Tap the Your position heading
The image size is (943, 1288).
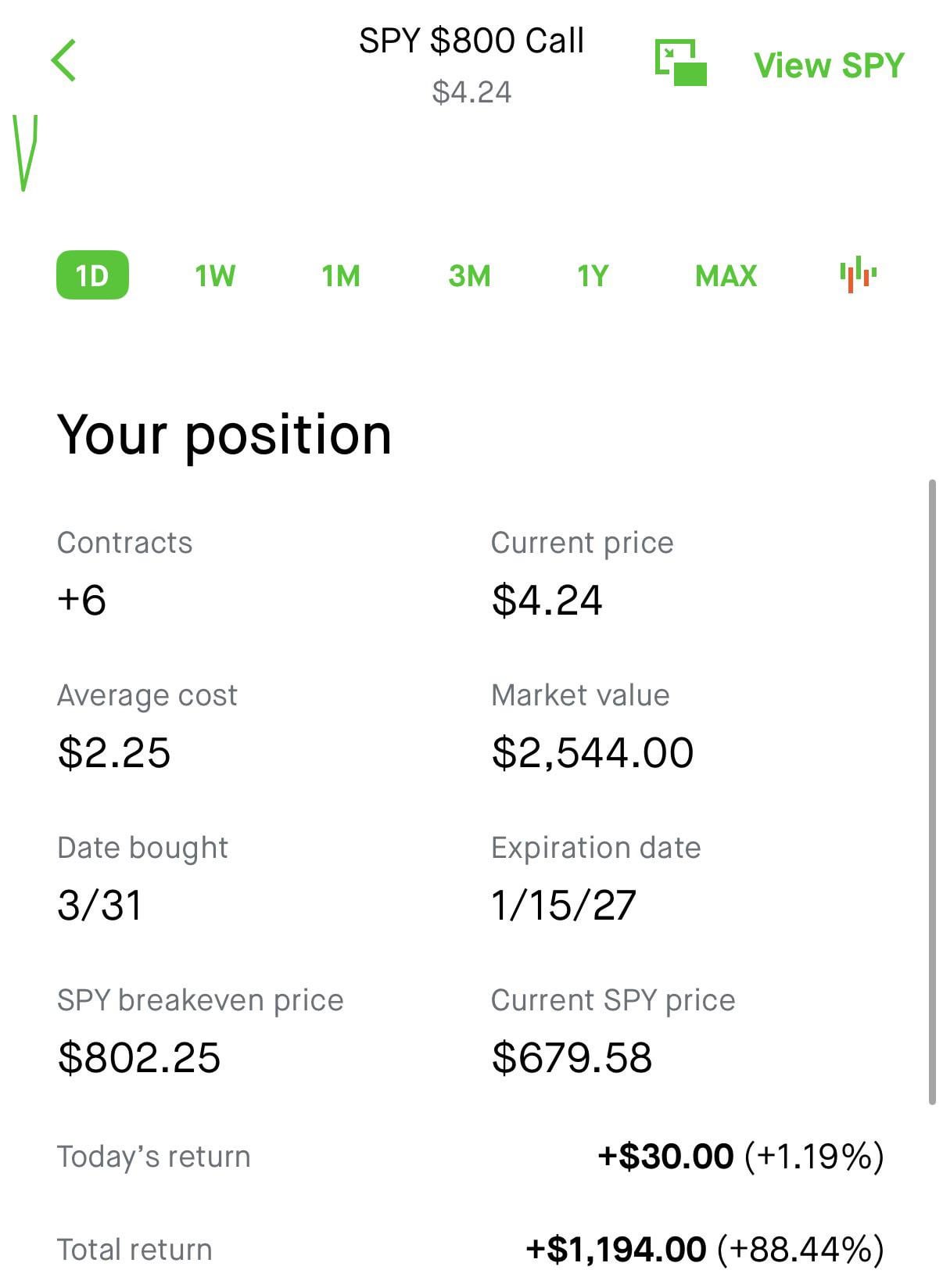[224, 435]
